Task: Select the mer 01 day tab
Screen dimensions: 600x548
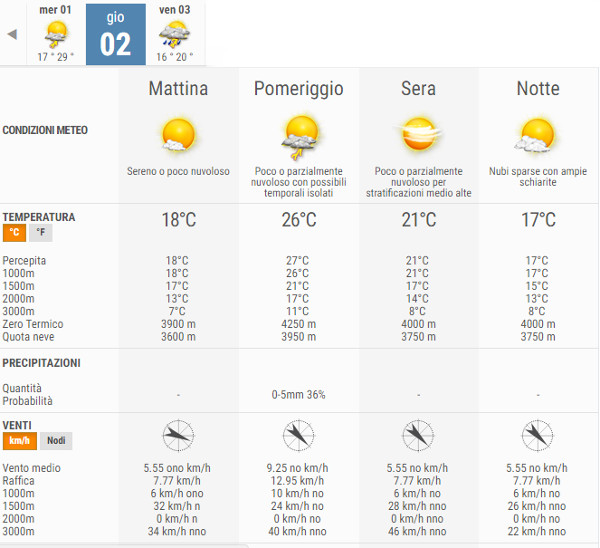Action: click(56, 34)
